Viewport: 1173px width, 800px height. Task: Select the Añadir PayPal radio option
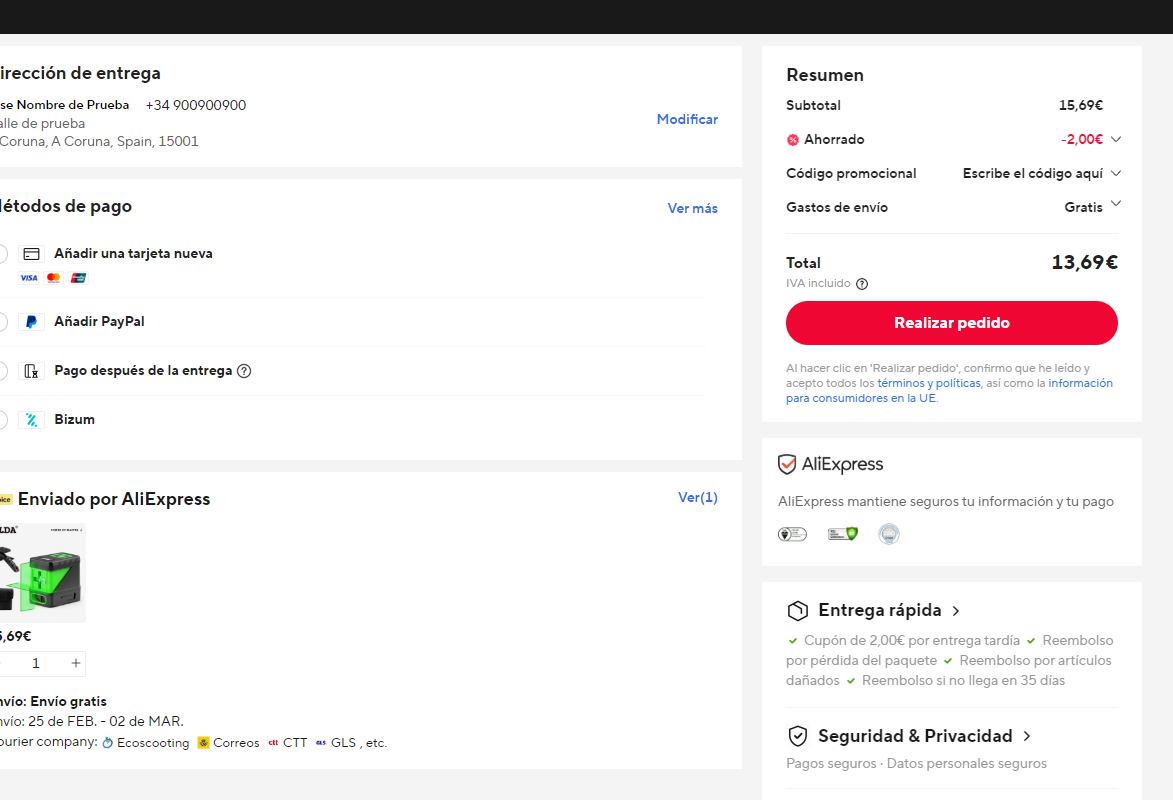point(2,322)
